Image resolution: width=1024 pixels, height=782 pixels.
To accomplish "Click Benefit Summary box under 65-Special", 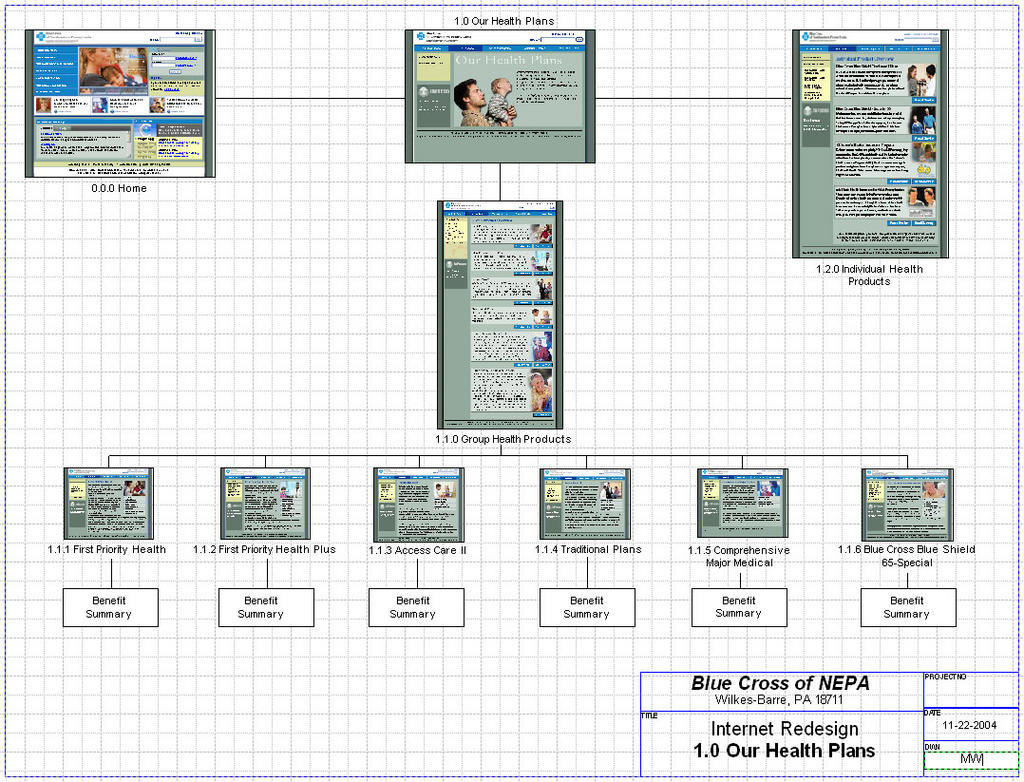I will point(908,608).
